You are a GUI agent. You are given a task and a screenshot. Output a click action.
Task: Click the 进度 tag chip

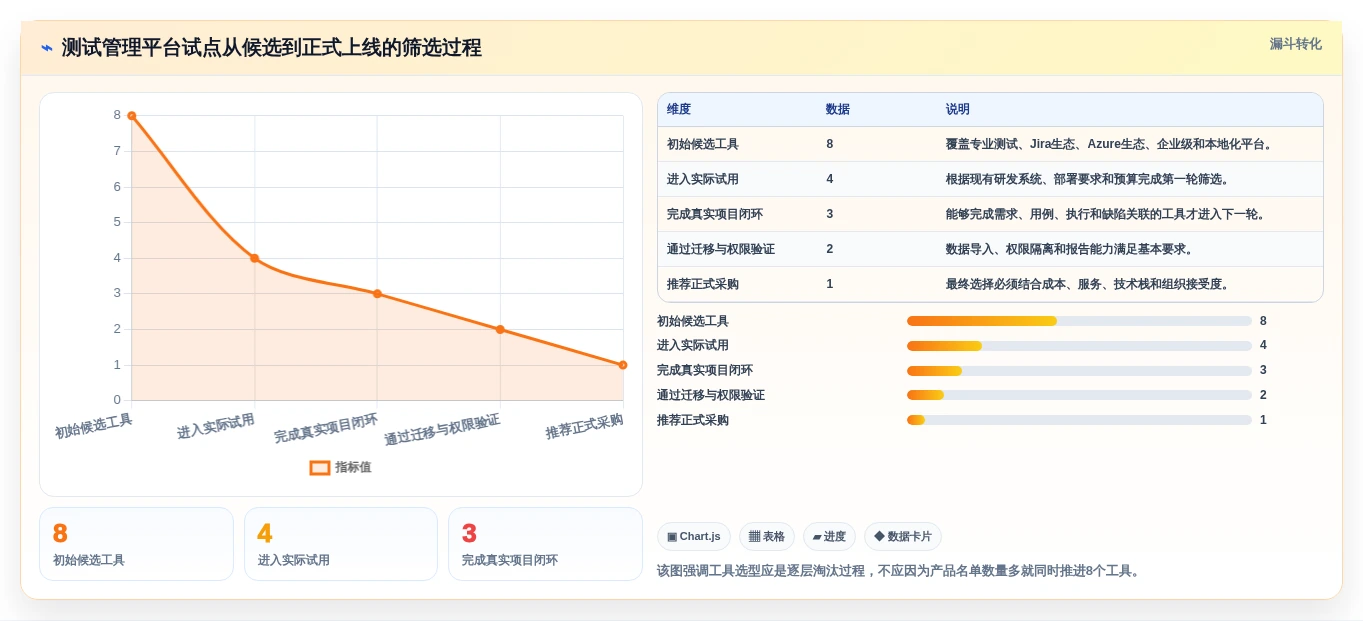[829, 537]
